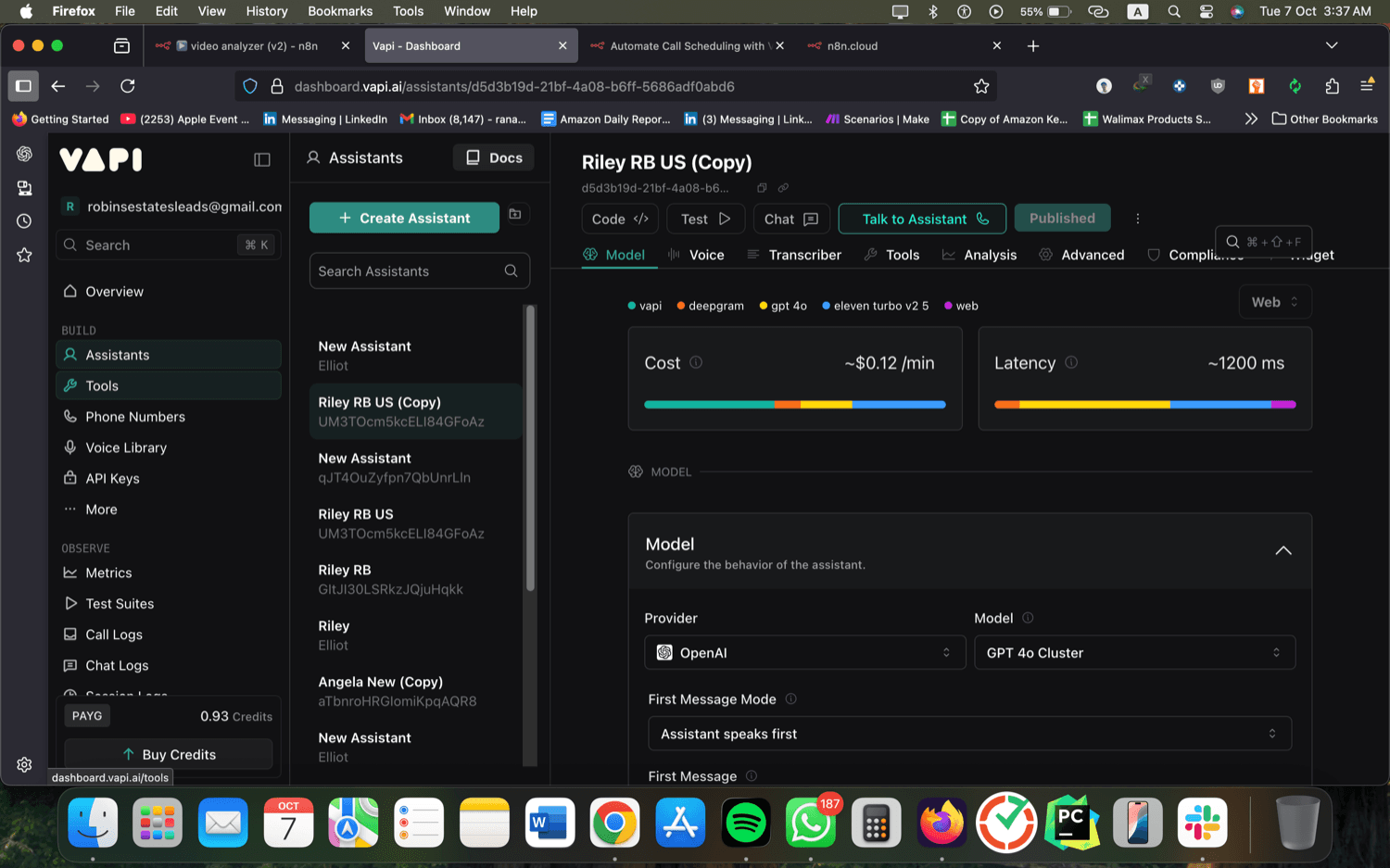Click the Create Assistant button
Image resolution: width=1390 pixels, height=868 pixels.
pyautogui.click(x=404, y=218)
